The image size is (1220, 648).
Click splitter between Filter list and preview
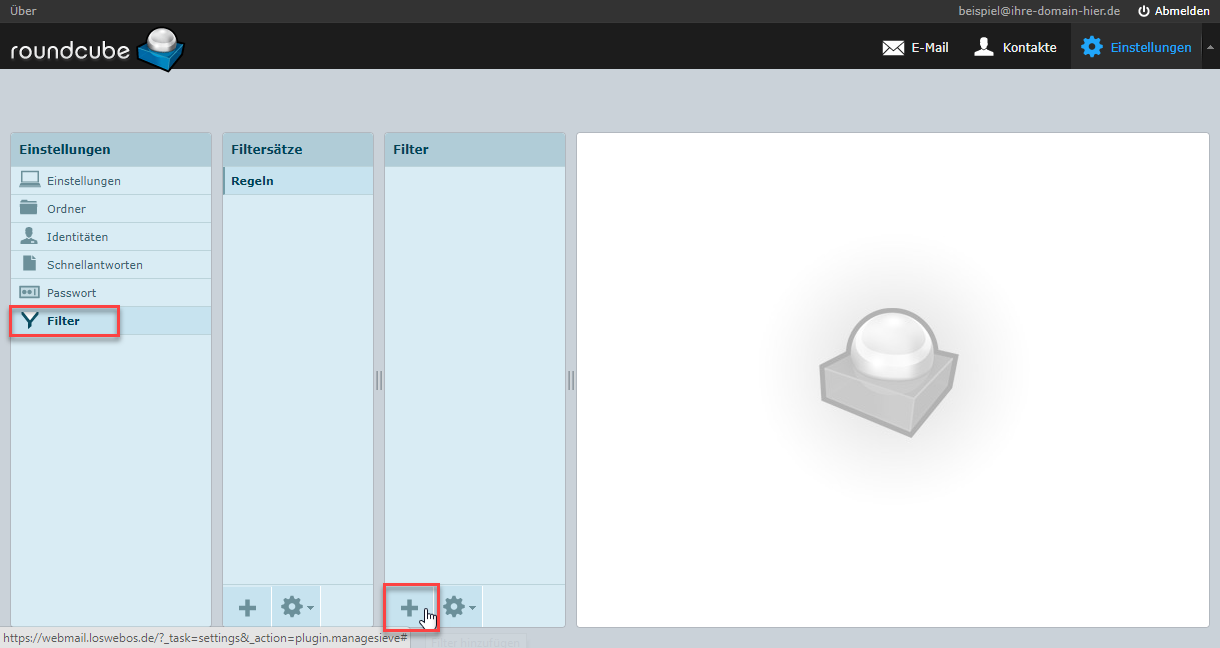point(571,380)
